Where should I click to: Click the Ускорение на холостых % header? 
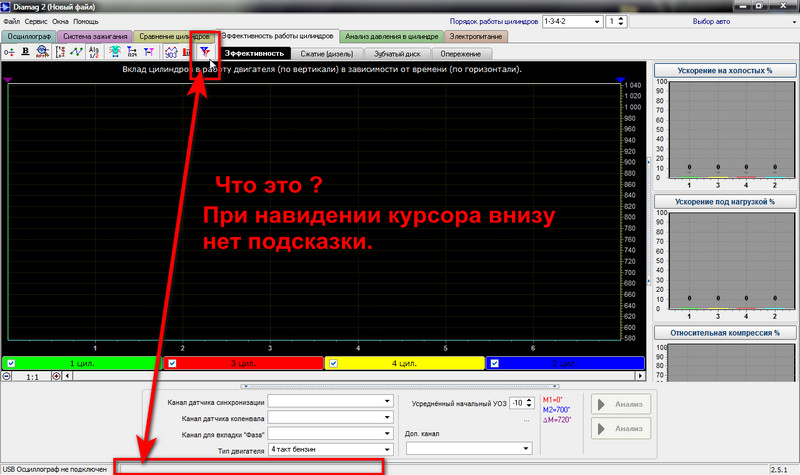tap(724, 70)
